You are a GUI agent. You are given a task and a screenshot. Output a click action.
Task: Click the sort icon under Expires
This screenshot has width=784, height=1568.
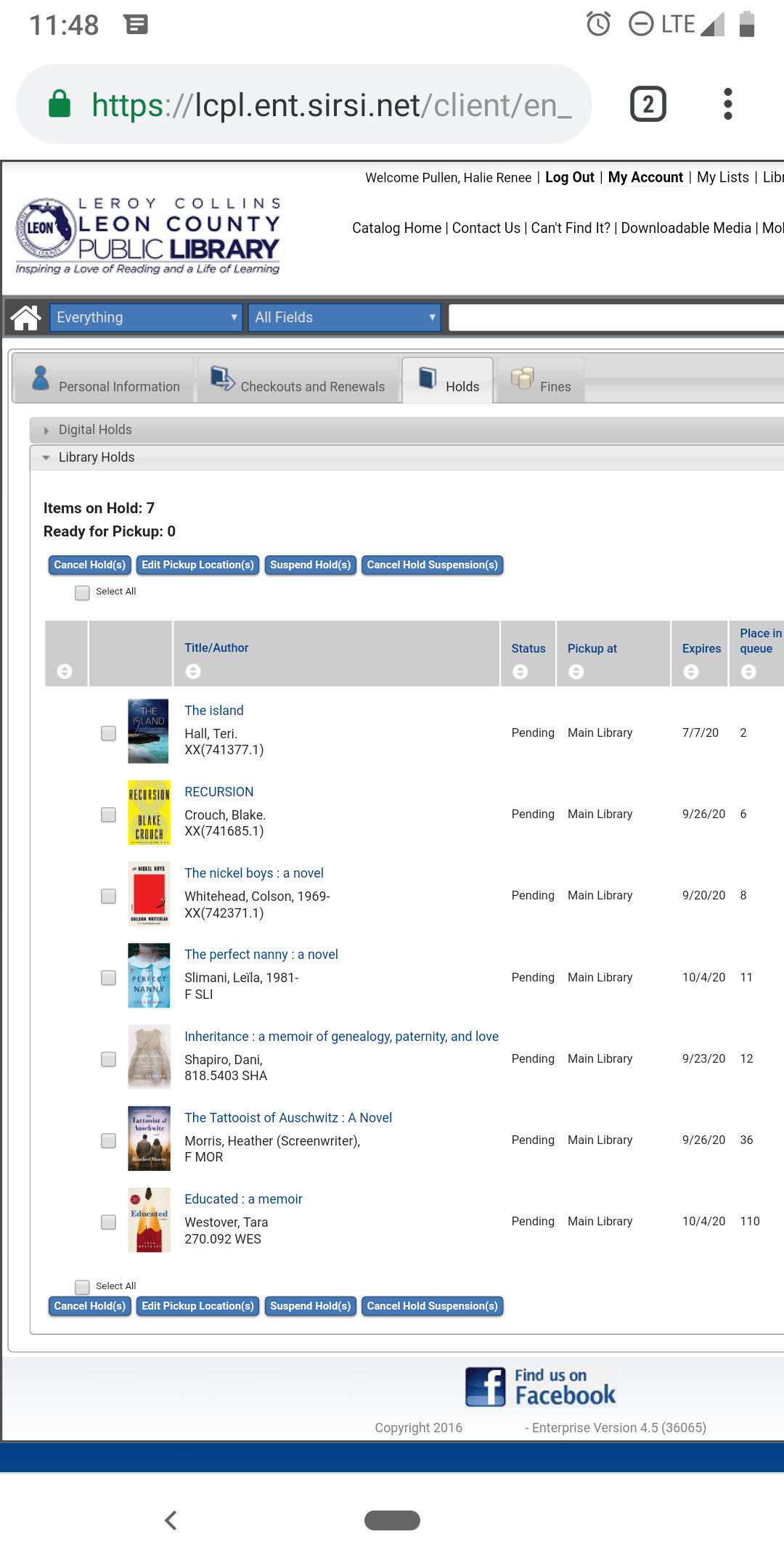(x=691, y=671)
